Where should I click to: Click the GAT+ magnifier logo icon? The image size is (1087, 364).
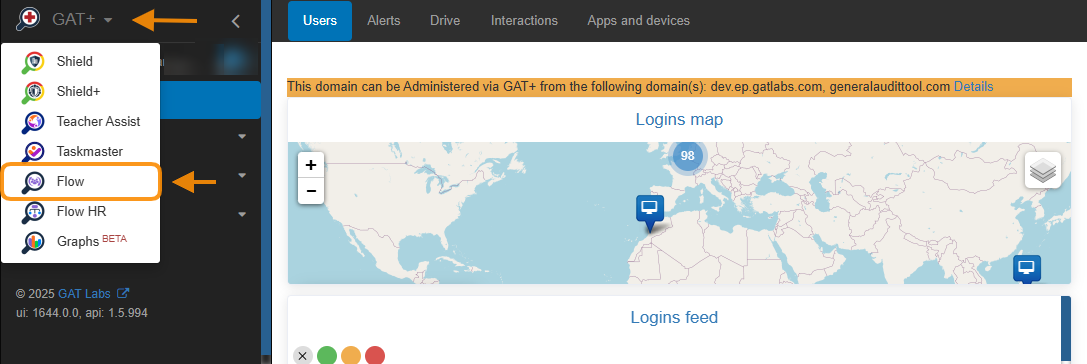(28, 19)
